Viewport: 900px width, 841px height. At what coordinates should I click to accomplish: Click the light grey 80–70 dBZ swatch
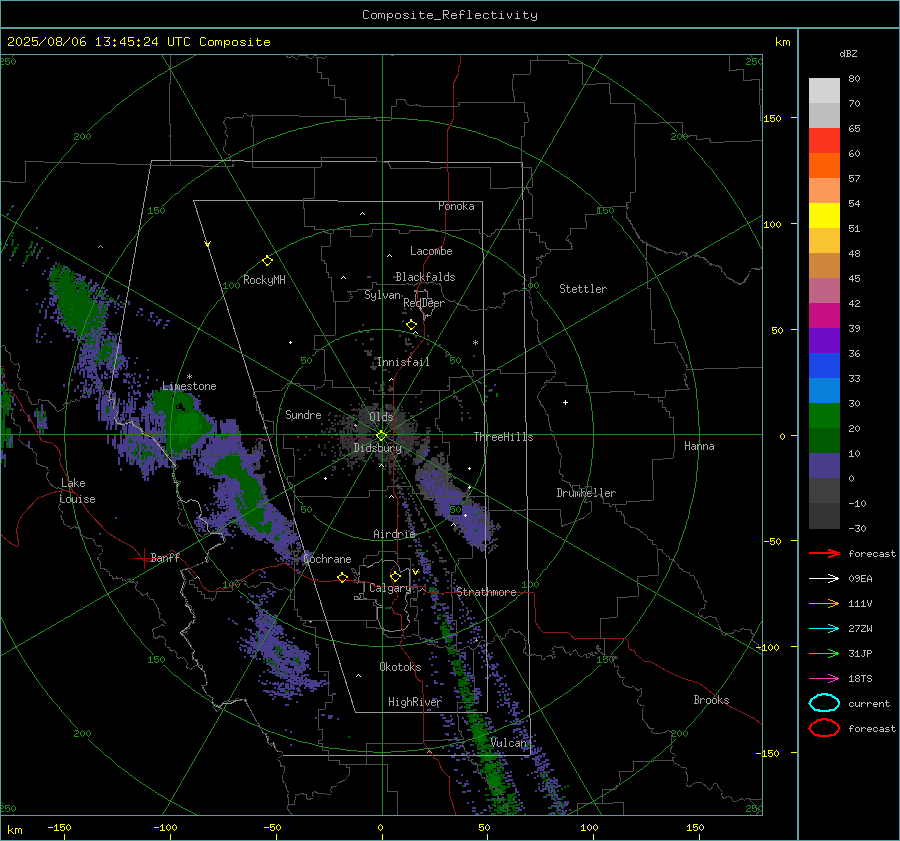point(824,91)
